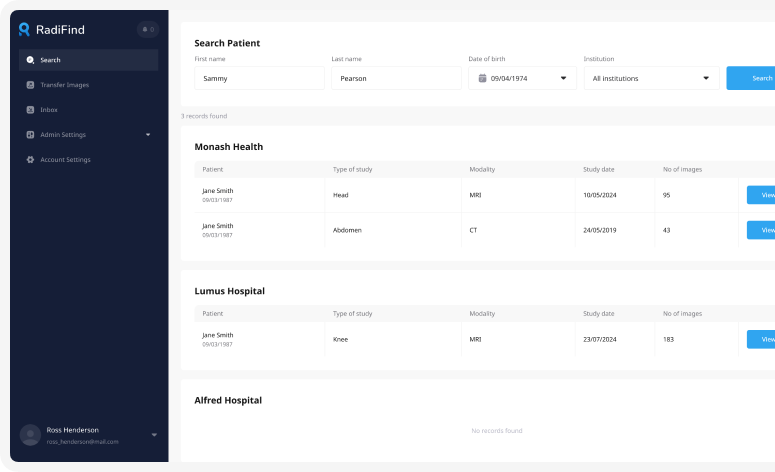Click the Search magnifier icon in sidebar
Screen dimensions: 775x472
(x=31, y=60)
